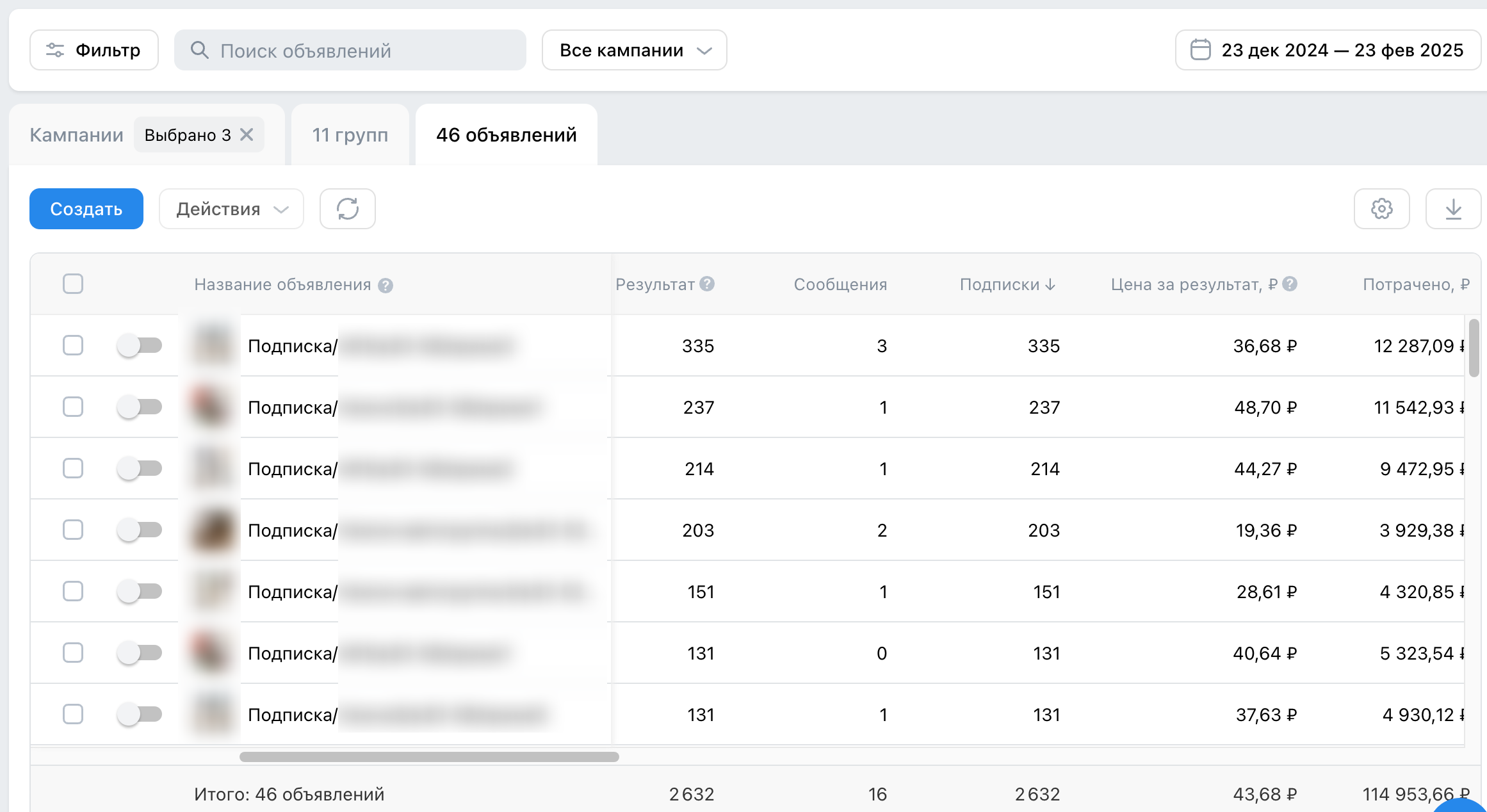Viewport: 1487px width, 812px height.
Task: Remove the Выбрано 3 selection with X
Action: pos(247,134)
